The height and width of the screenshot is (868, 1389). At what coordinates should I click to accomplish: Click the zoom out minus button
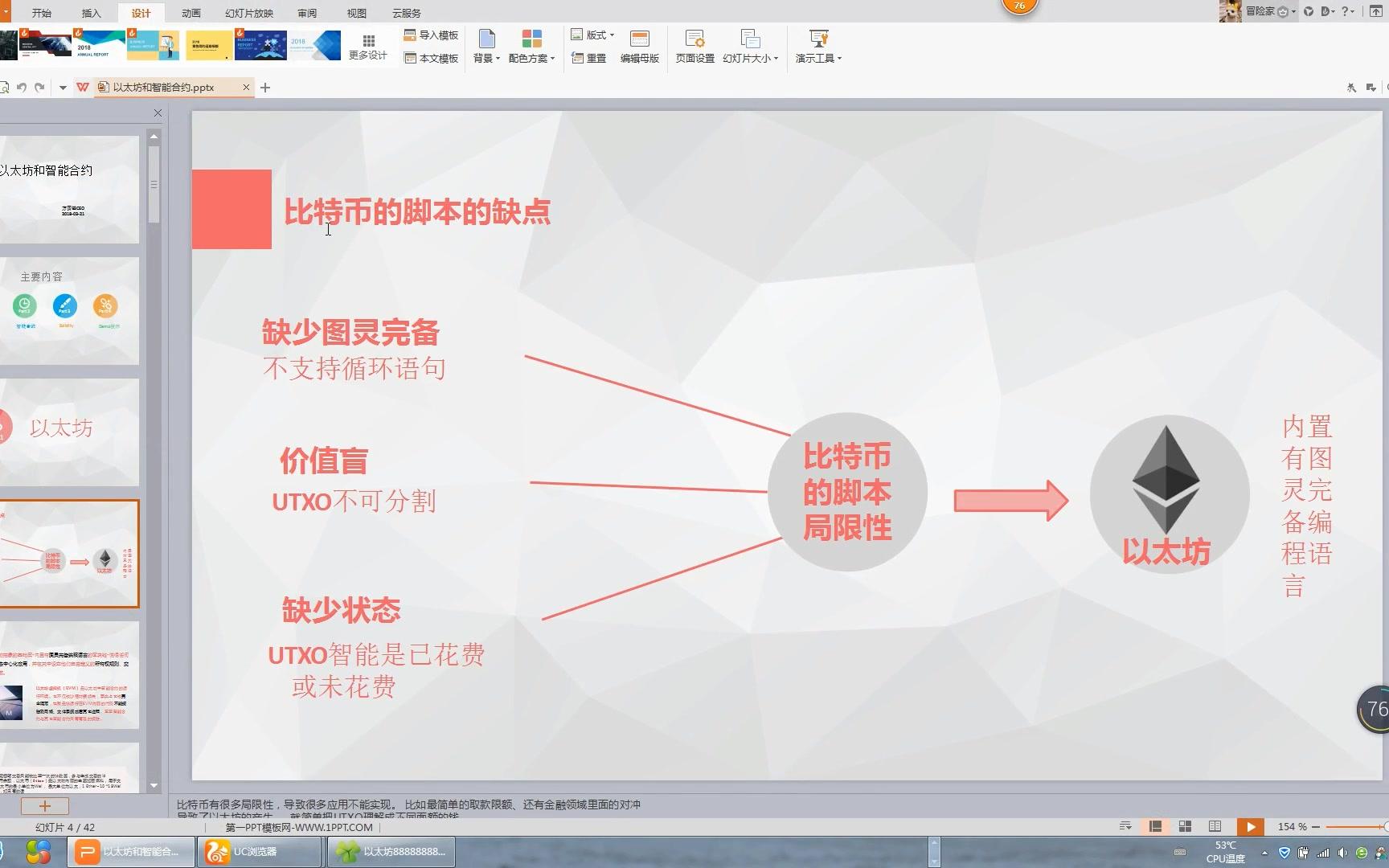[1315, 826]
